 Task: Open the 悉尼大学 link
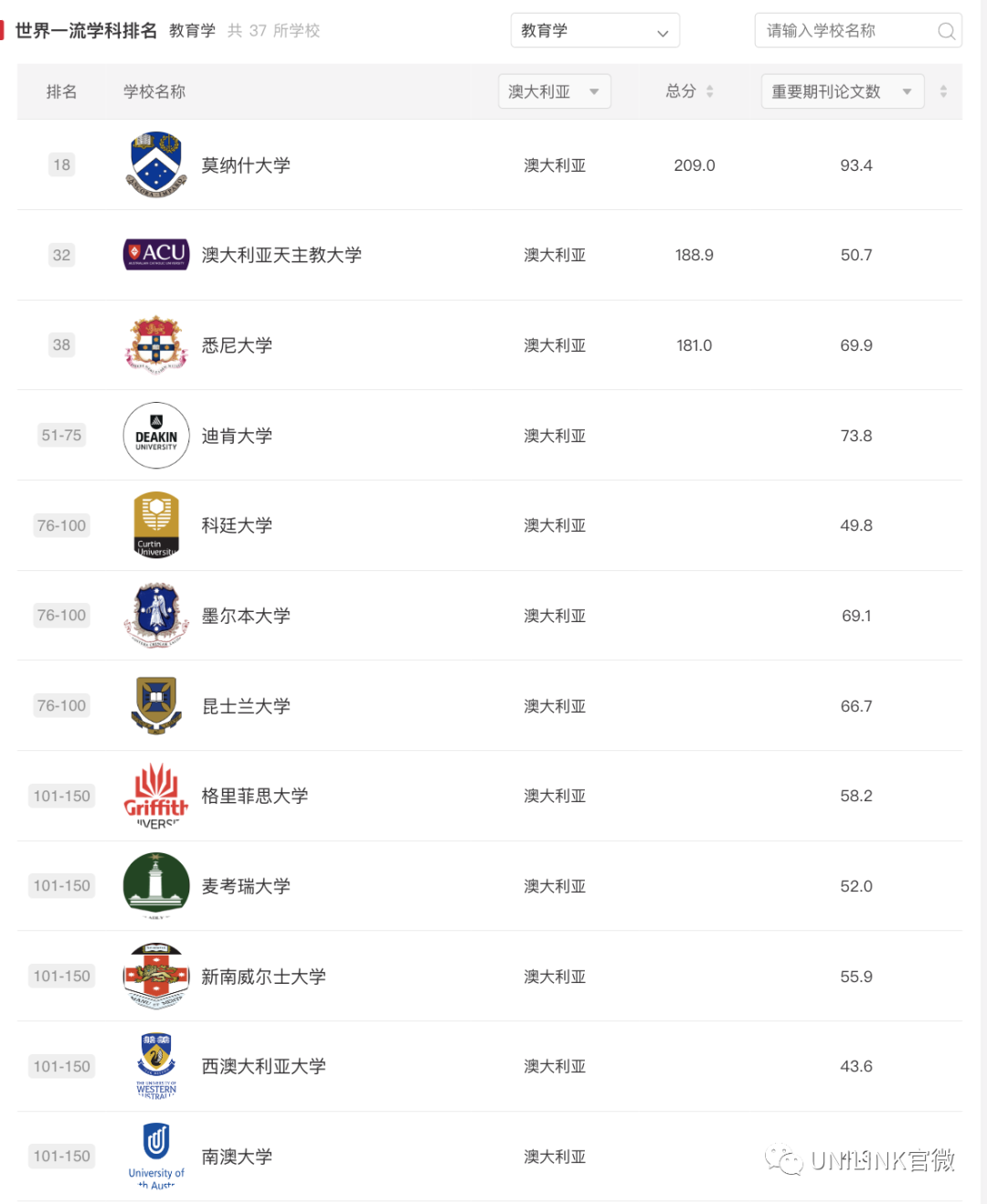pos(237,345)
